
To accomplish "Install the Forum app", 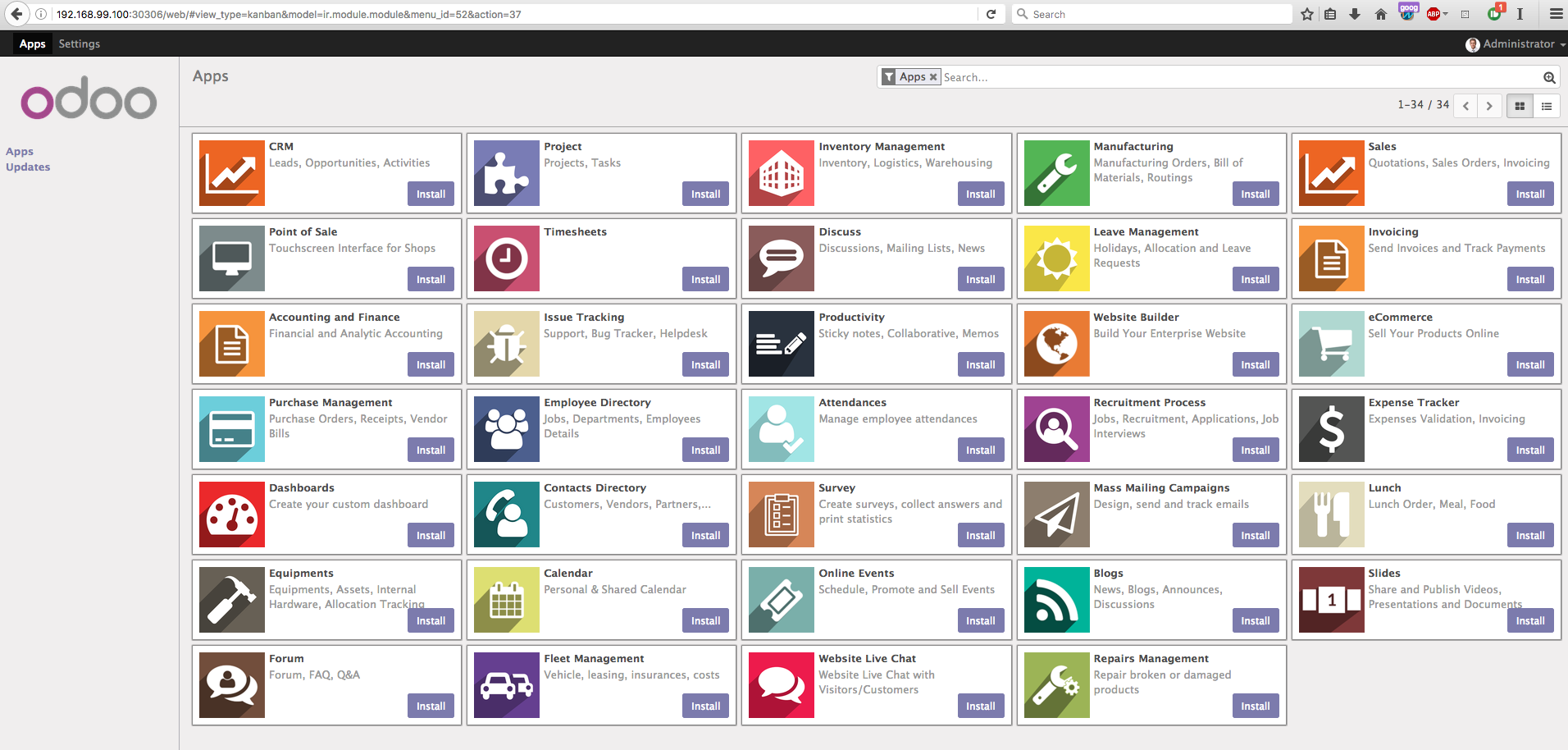I will (431, 707).
